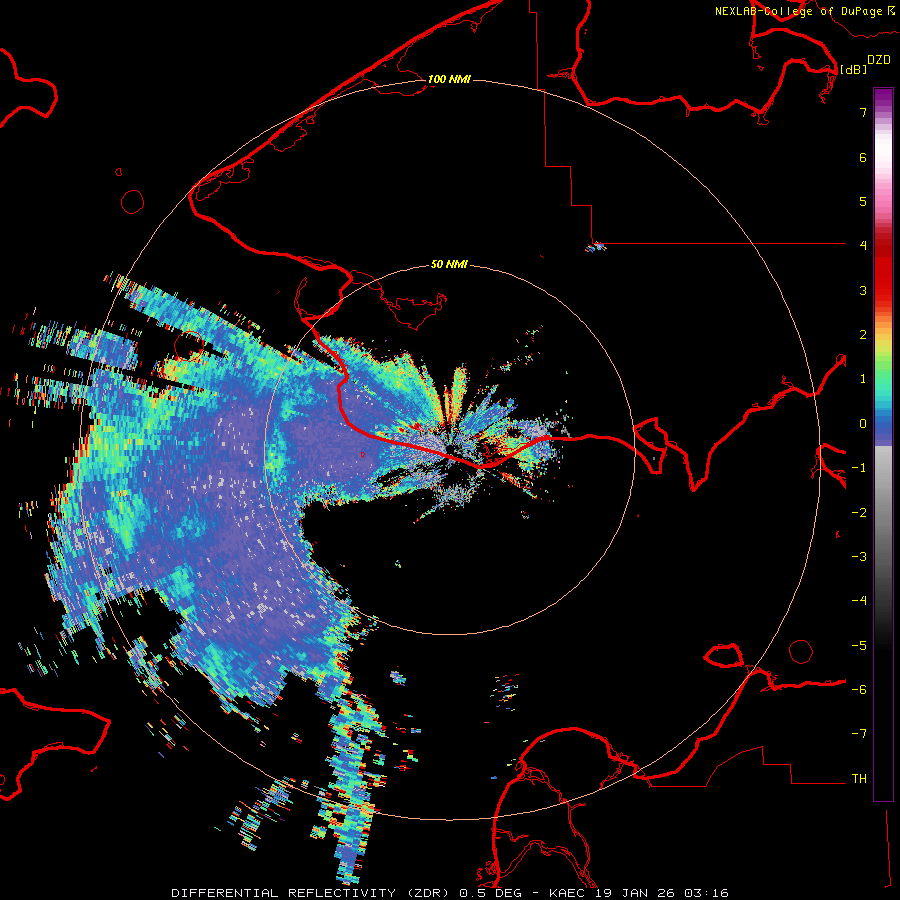Screen dimensions: 900x900
Task: Click the 1 value on color scale
Action: pos(863,379)
